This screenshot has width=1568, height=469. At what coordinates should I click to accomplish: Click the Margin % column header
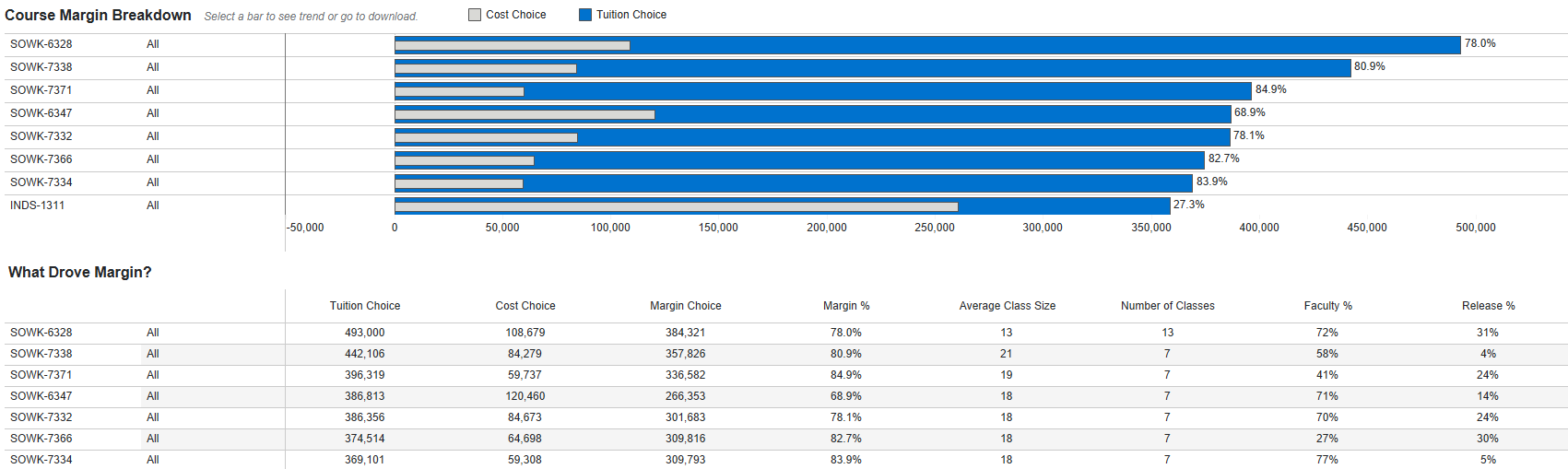(845, 306)
